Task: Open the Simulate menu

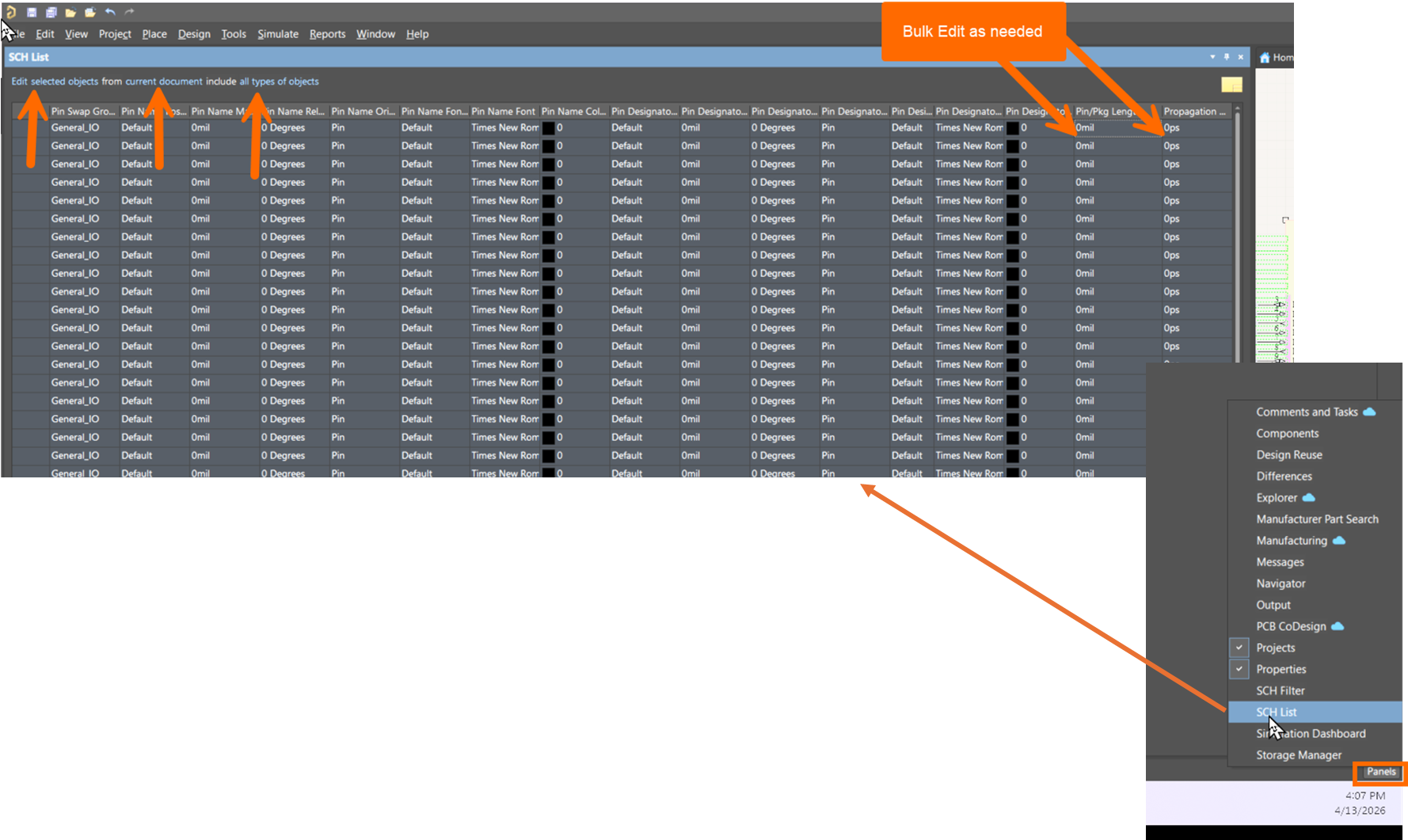Action: pyautogui.click(x=278, y=34)
